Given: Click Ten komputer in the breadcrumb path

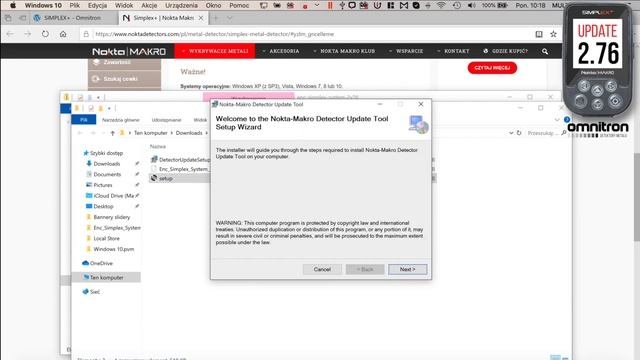Looking at the screenshot, I should [151, 133].
